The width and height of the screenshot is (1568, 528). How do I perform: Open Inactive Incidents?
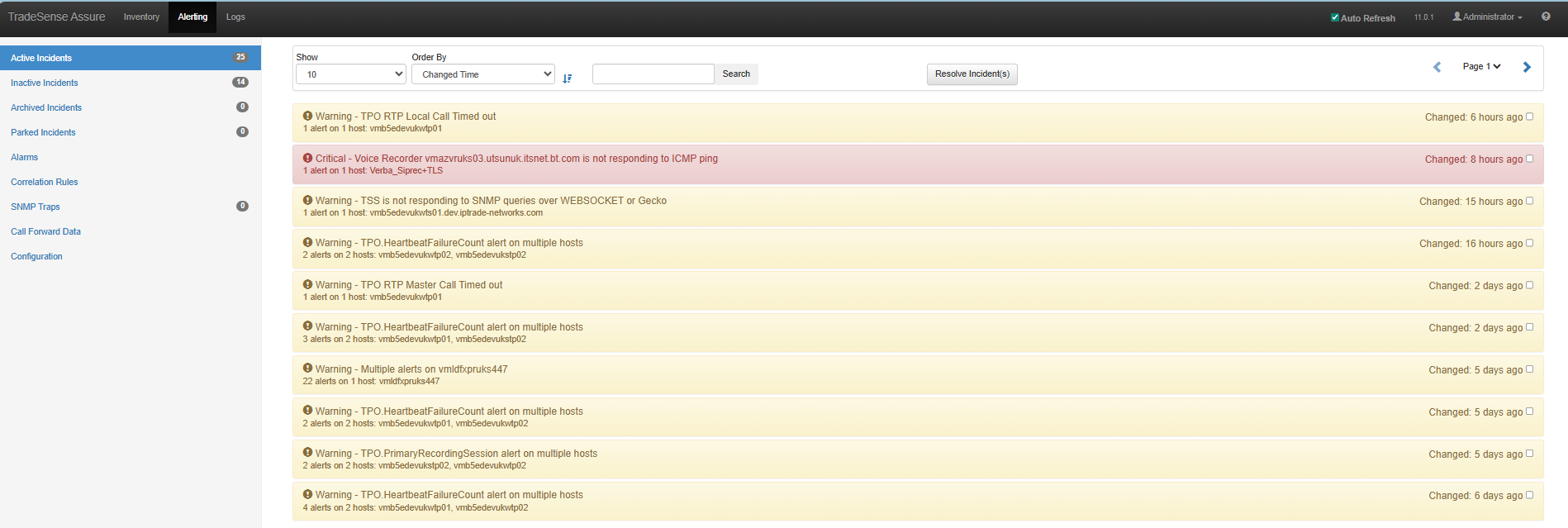pyautogui.click(x=45, y=83)
